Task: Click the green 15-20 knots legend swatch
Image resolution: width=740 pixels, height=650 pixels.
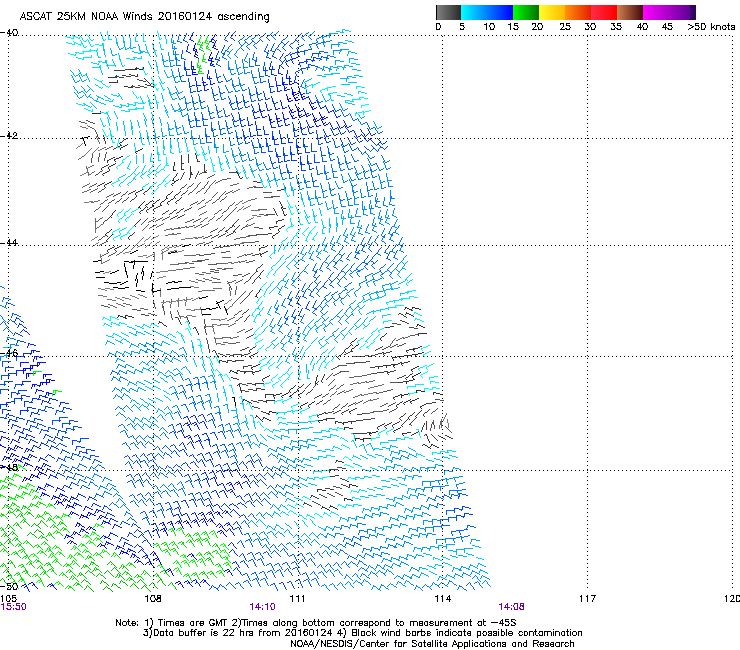Action: [526, 12]
